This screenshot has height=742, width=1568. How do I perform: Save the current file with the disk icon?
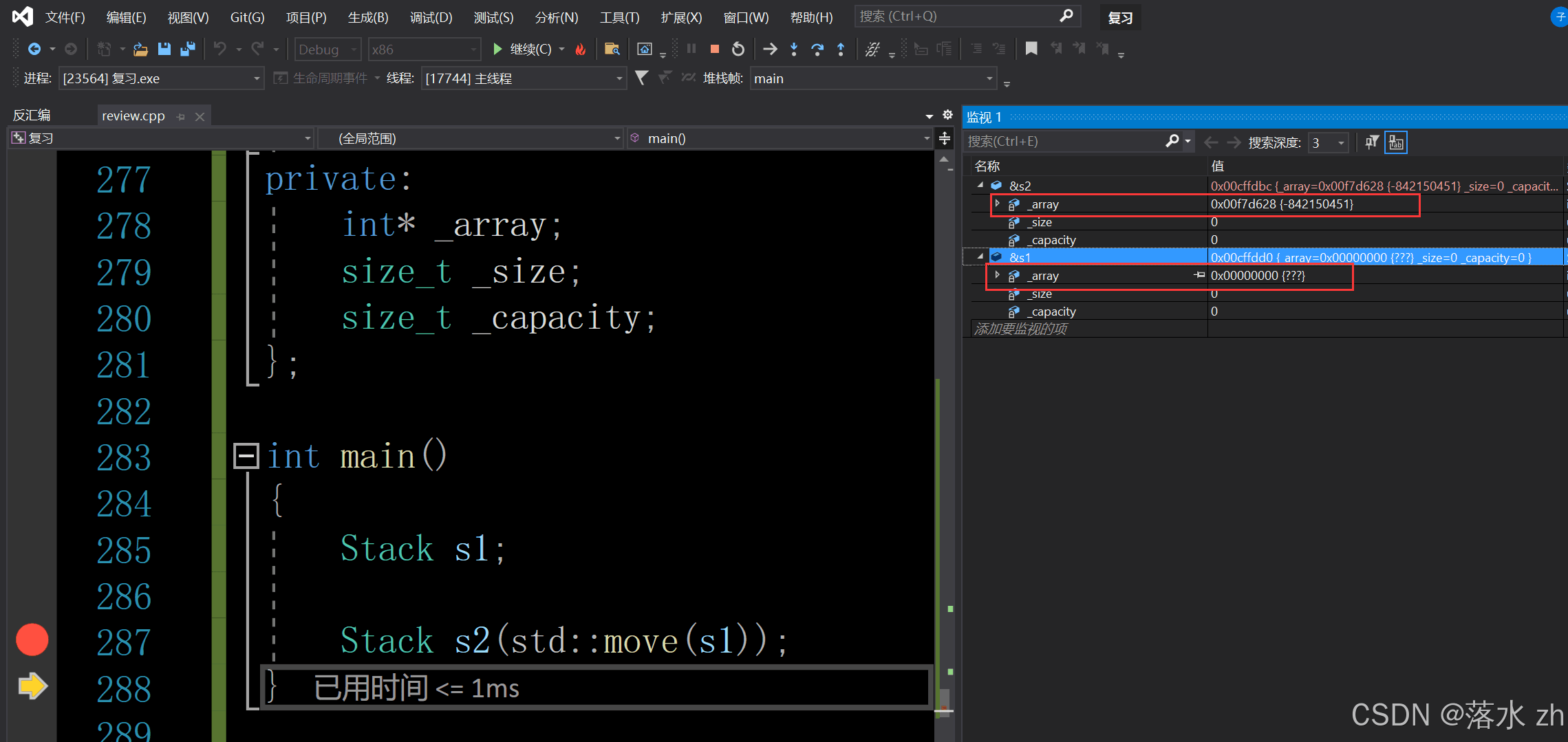coord(164,49)
